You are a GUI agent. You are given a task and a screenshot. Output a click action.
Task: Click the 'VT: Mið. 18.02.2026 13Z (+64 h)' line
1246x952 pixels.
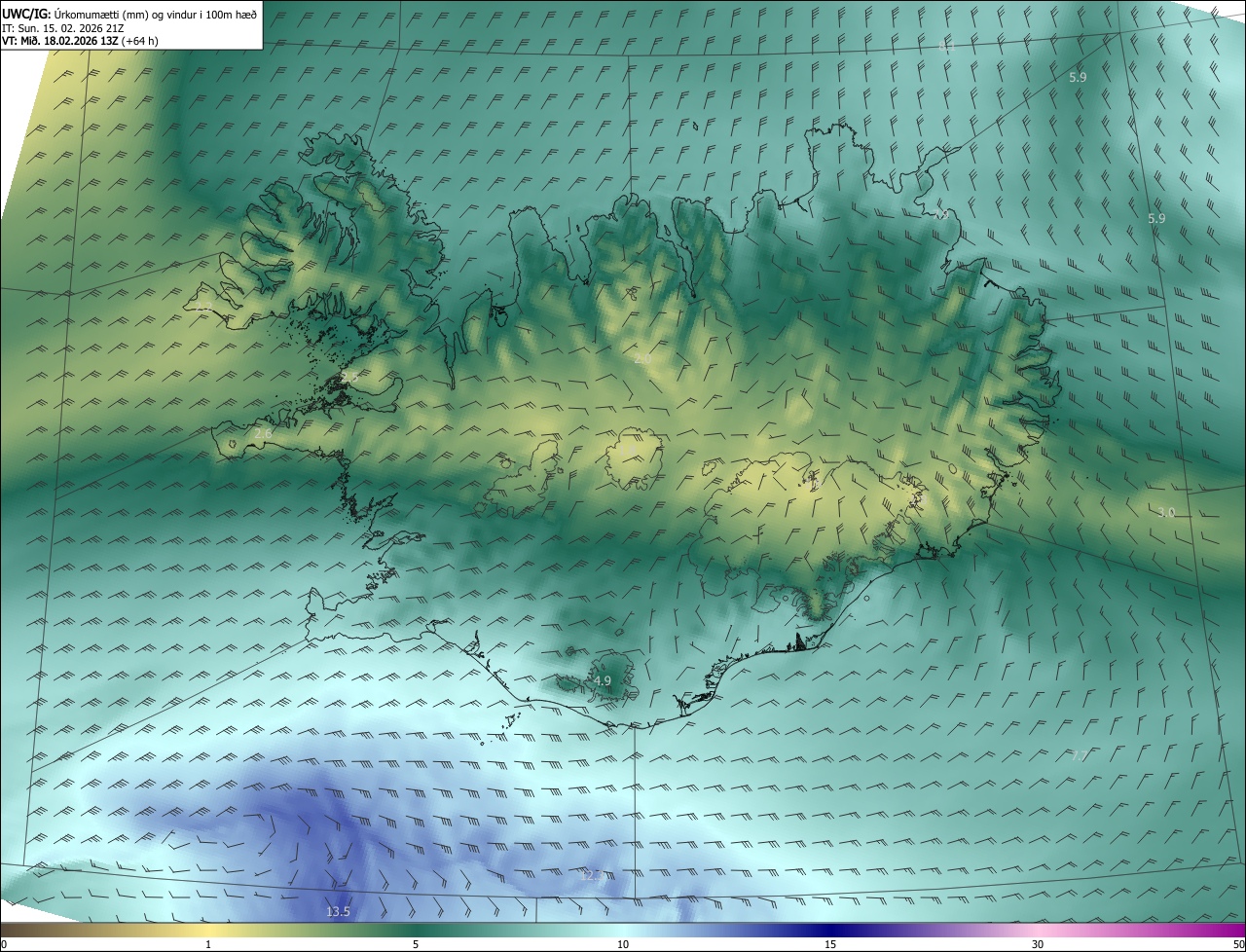[80, 40]
